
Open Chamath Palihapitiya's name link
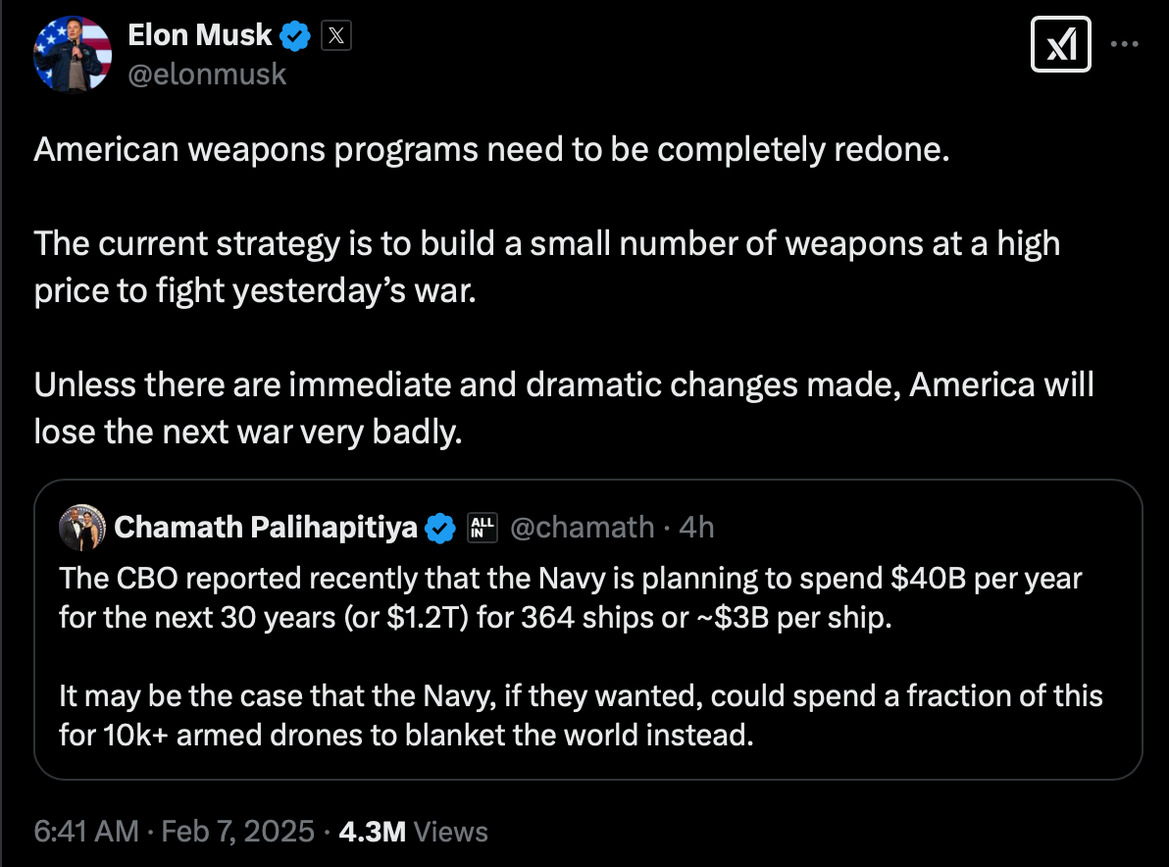coord(266,527)
